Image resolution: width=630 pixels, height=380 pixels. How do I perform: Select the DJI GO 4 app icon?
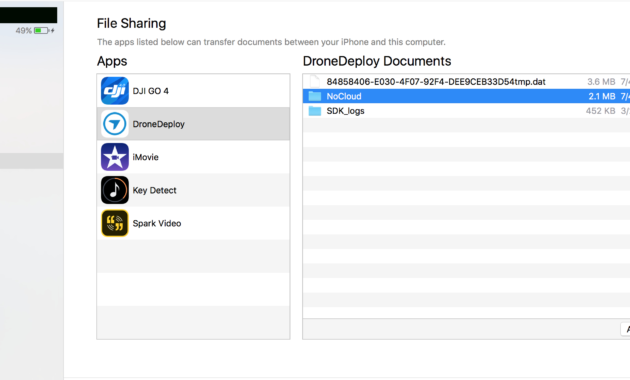[x=115, y=91]
